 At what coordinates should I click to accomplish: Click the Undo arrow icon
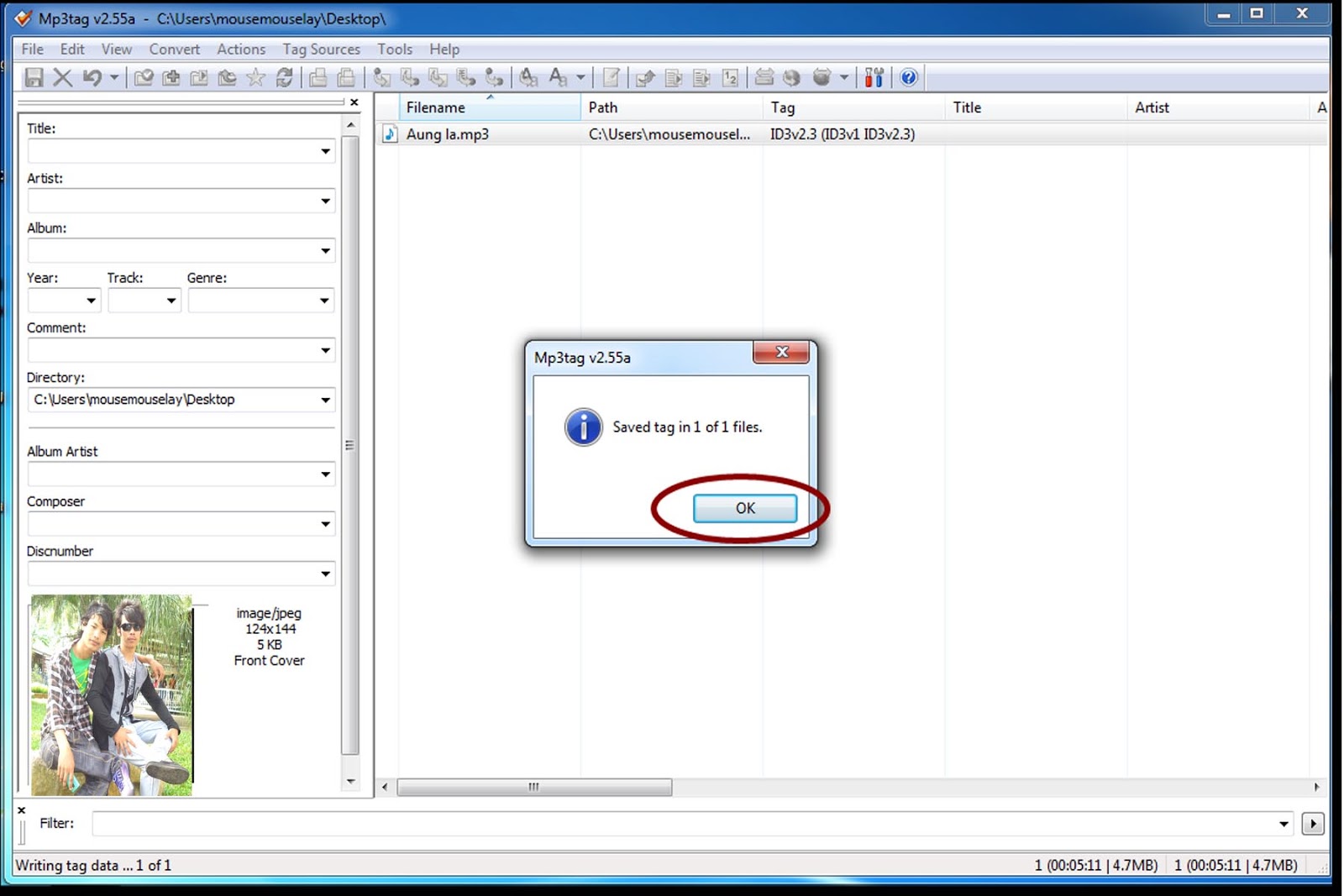click(x=92, y=78)
